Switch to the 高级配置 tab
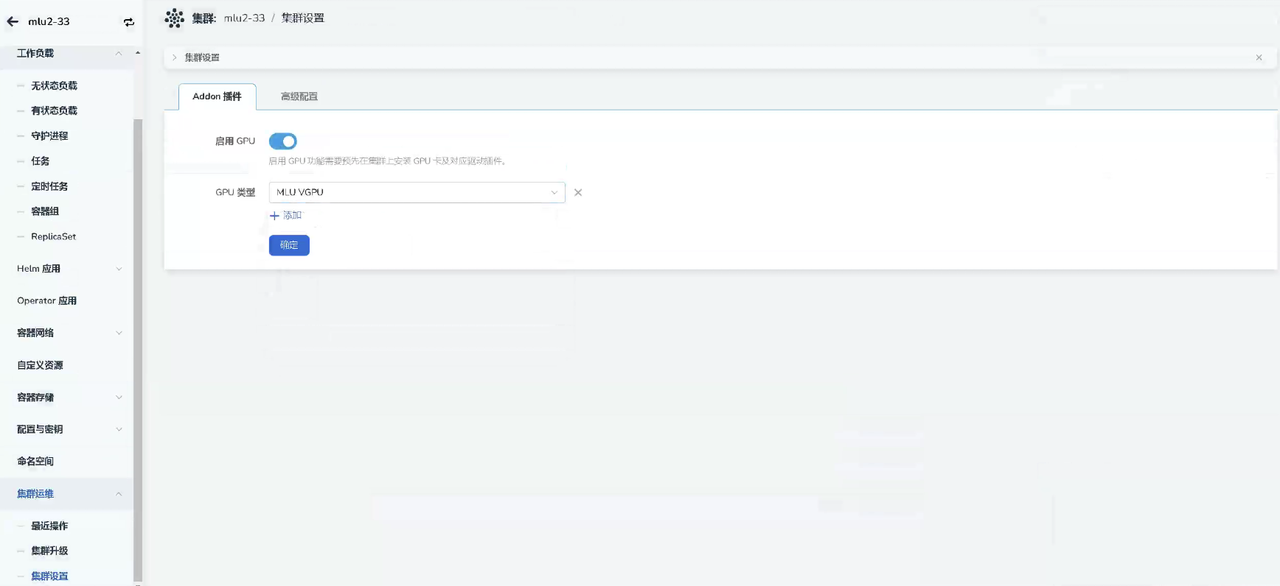 point(299,97)
